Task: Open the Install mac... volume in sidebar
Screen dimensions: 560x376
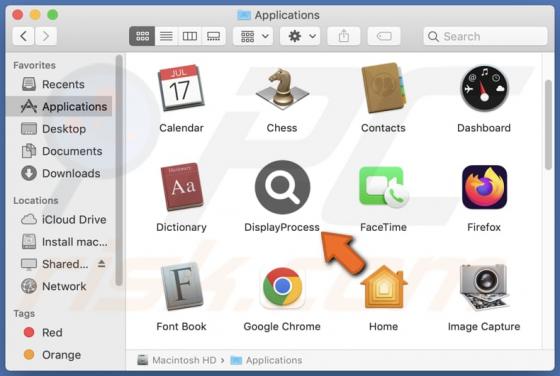Action: pyautogui.click(x=59, y=242)
